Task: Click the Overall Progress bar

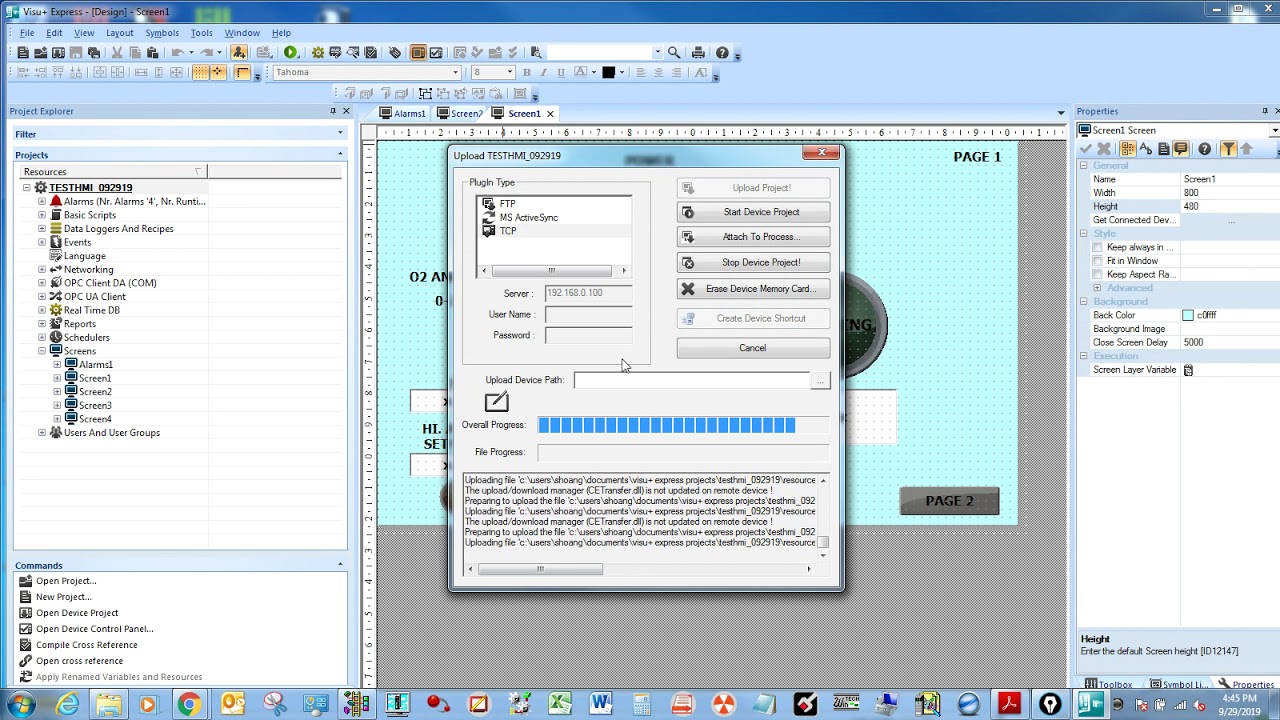Action: (683, 425)
